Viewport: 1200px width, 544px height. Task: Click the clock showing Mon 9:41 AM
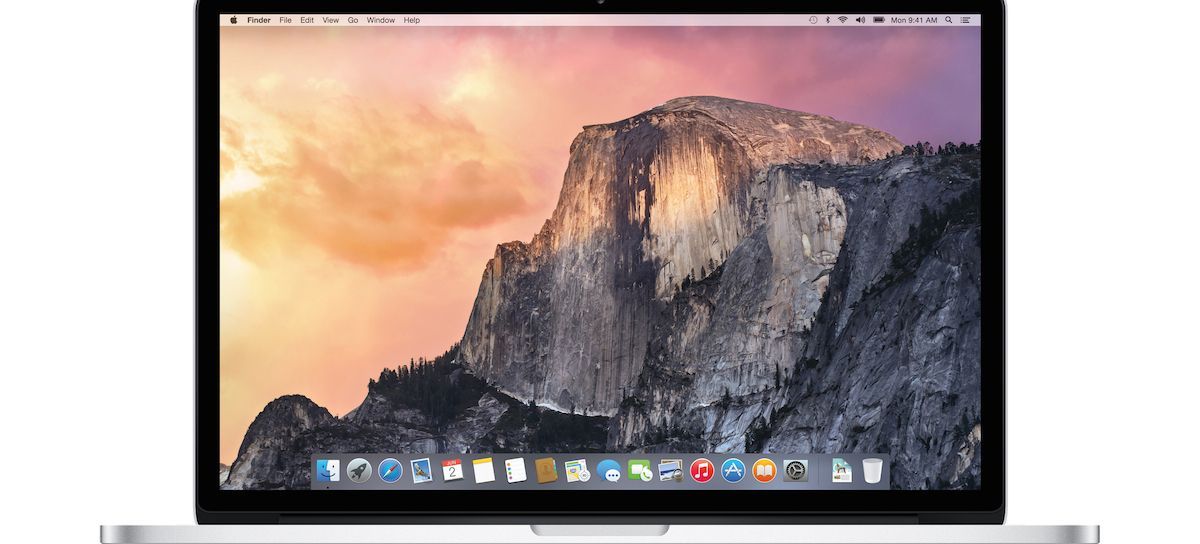[914, 20]
